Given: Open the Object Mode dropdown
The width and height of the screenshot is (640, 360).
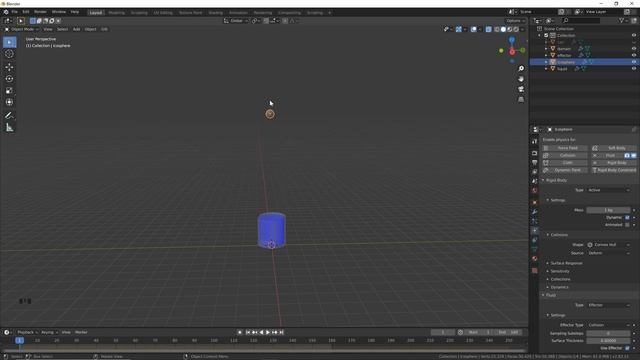Looking at the screenshot, I should click(22, 29).
